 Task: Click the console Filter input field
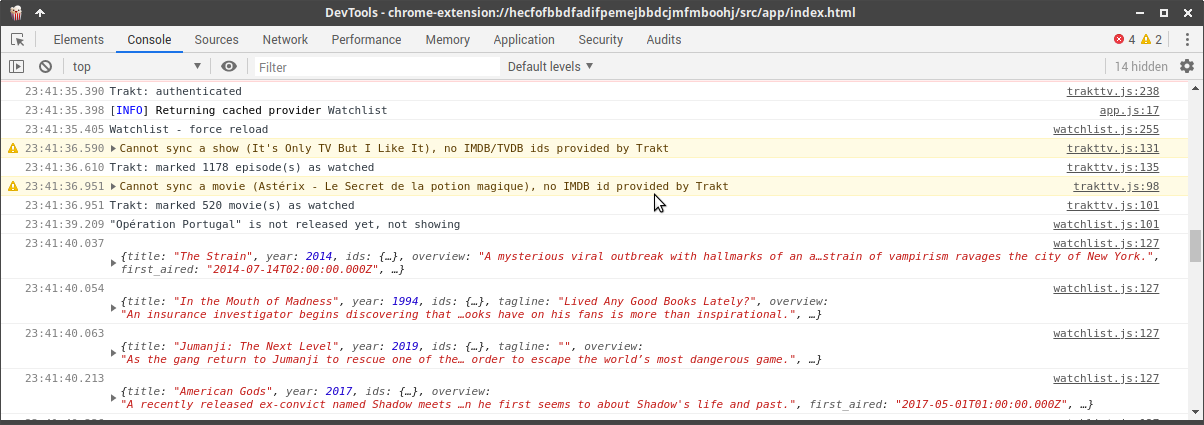point(376,67)
